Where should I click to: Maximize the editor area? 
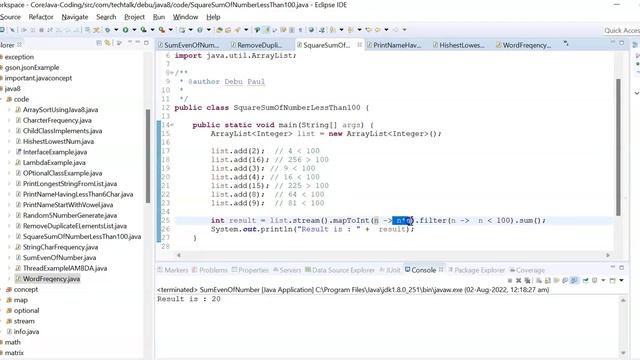[x=621, y=43]
